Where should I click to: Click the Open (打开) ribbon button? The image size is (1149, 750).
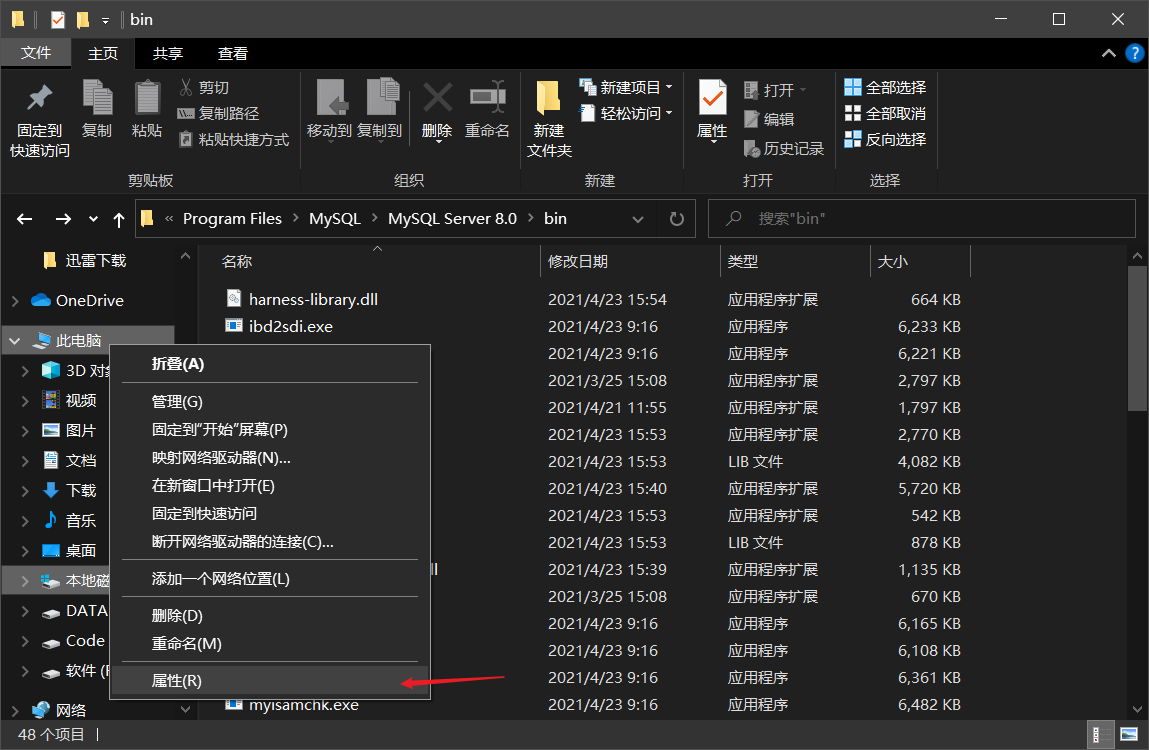(775, 90)
